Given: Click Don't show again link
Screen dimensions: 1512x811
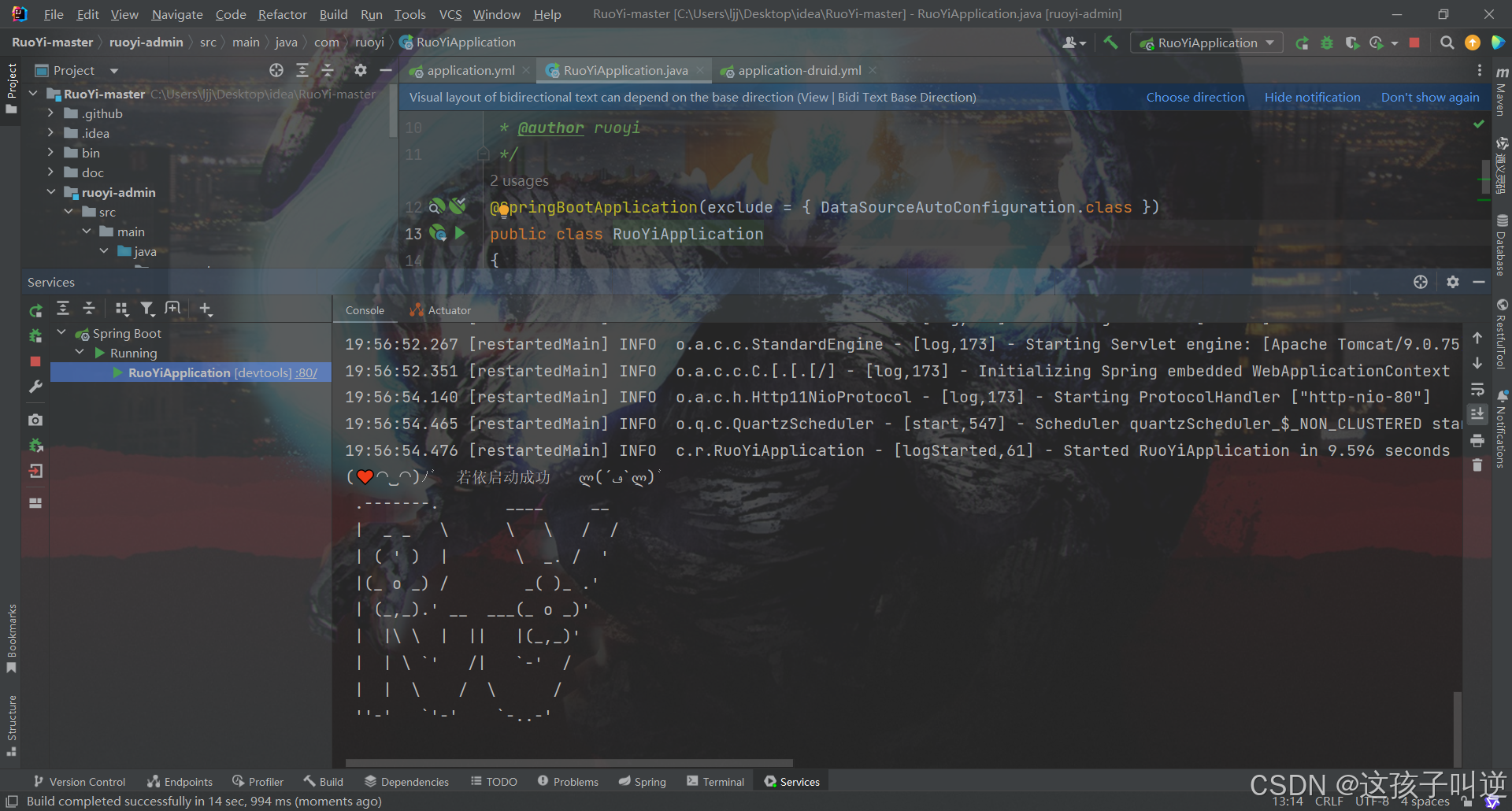Looking at the screenshot, I should 1430,97.
